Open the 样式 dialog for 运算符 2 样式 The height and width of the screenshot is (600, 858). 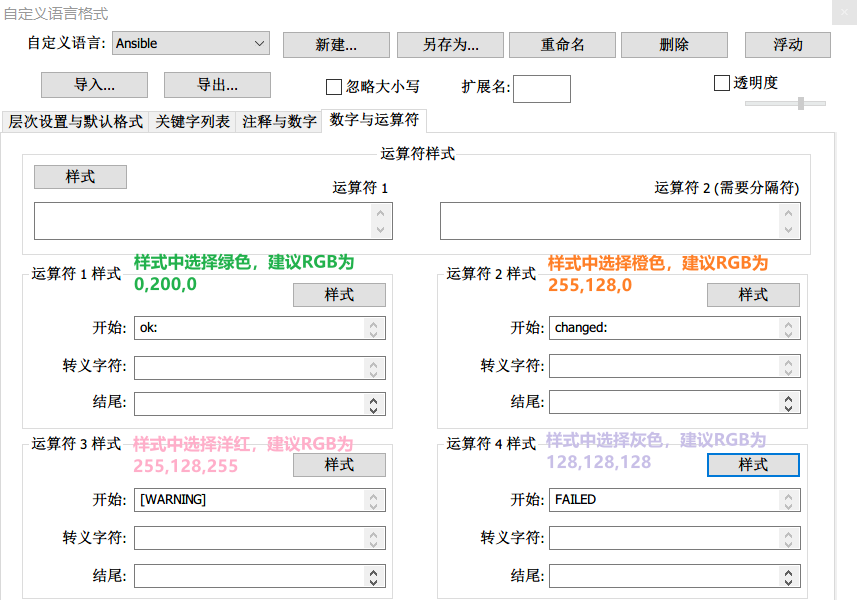[753, 294]
